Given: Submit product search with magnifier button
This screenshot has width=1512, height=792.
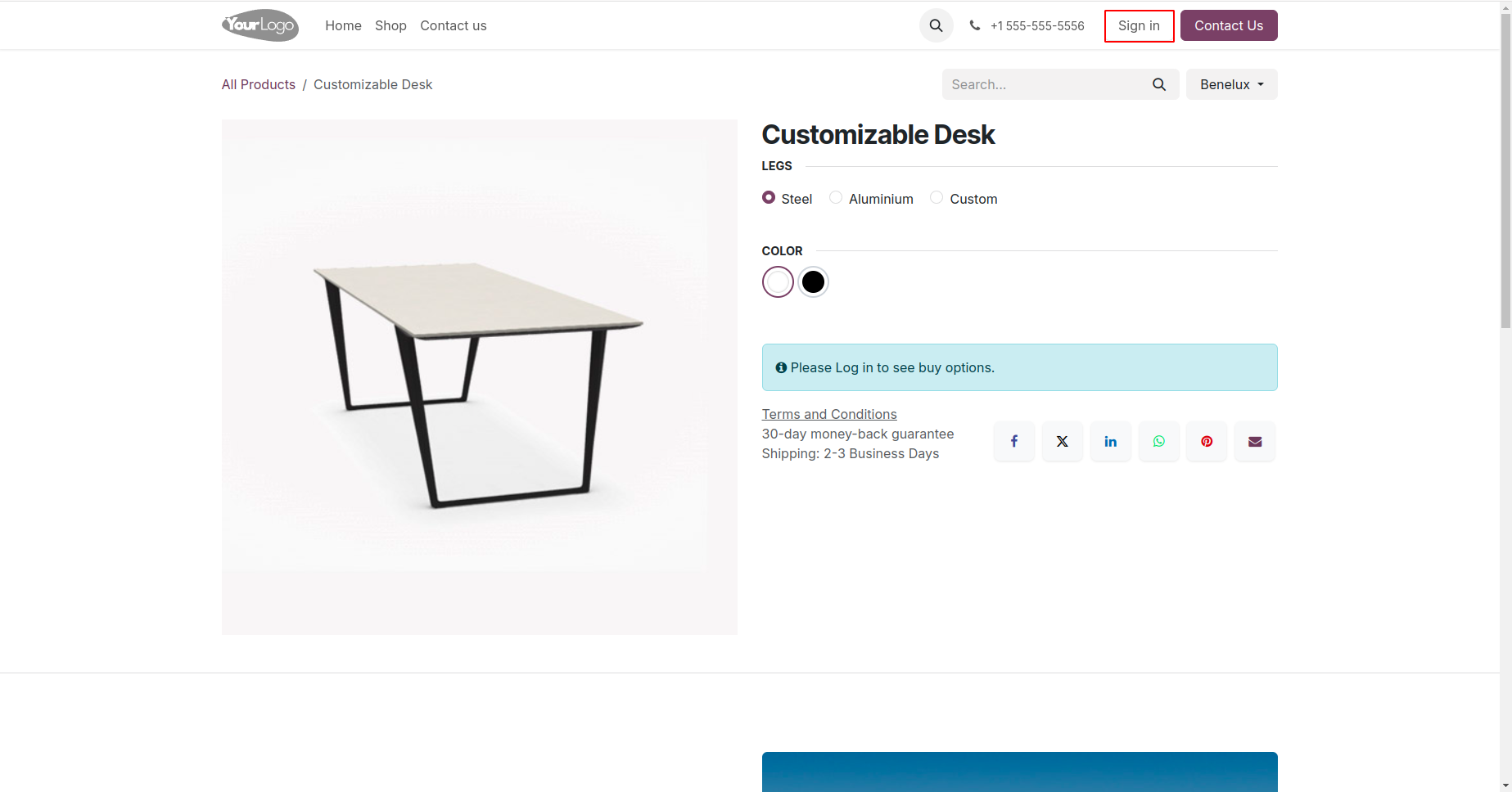Looking at the screenshot, I should [x=1158, y=84].
